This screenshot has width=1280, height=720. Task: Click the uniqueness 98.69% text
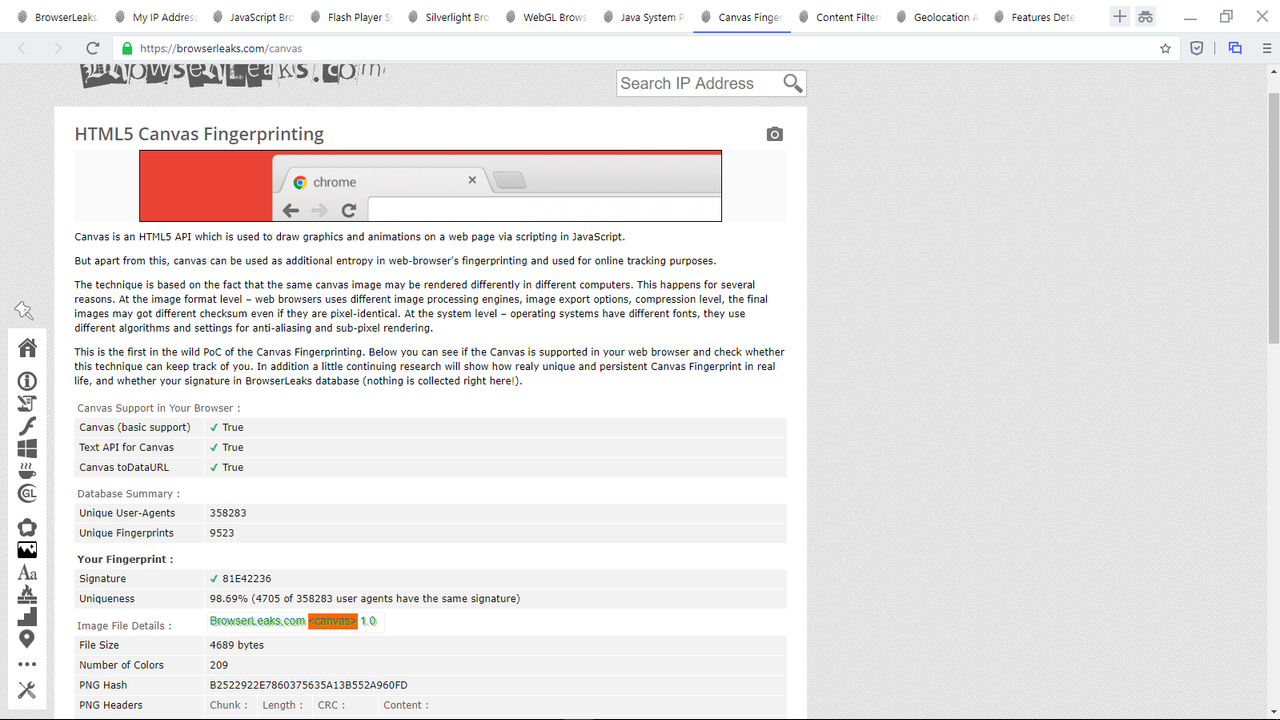click(364, 599)
